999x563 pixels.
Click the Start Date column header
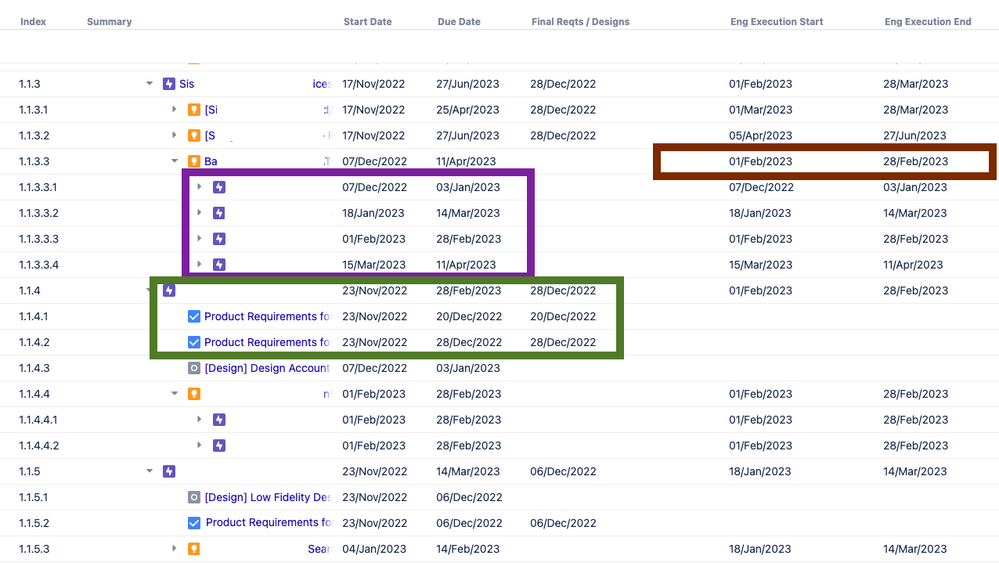[x=368, y=22]
